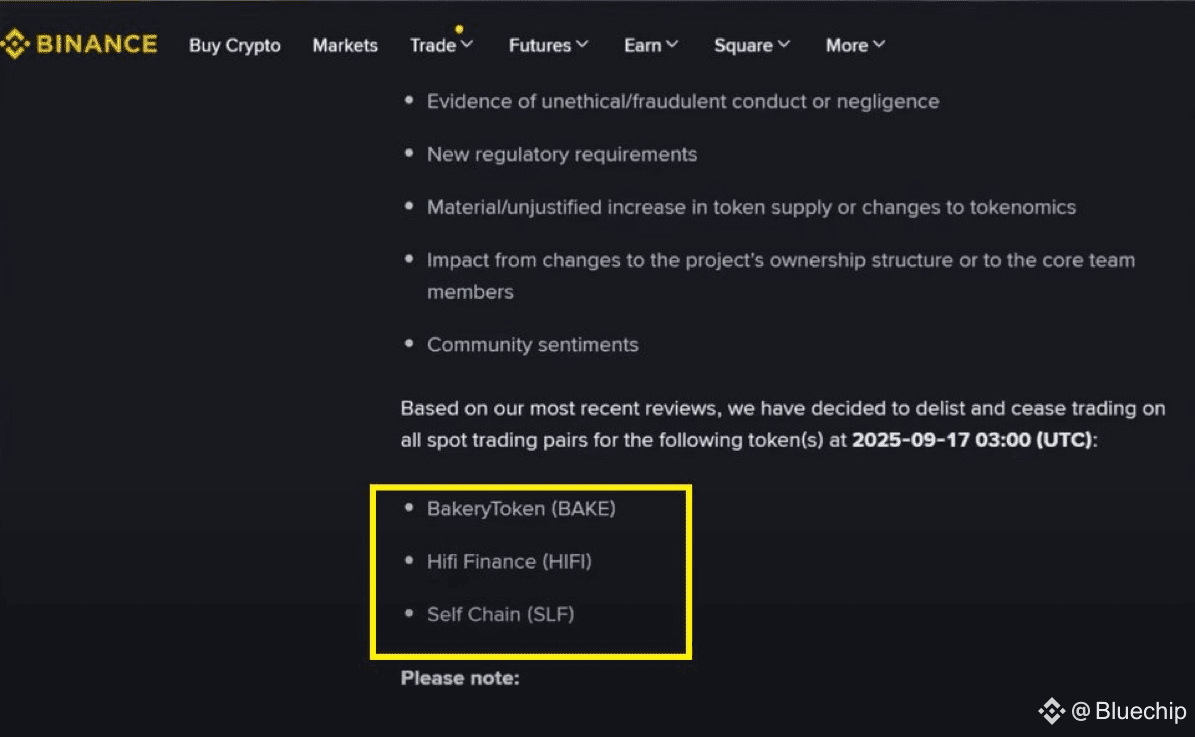Expand the Trade dropdown chevron
The width and height of the screenshot is (1195, 737).
coord(467,45)
